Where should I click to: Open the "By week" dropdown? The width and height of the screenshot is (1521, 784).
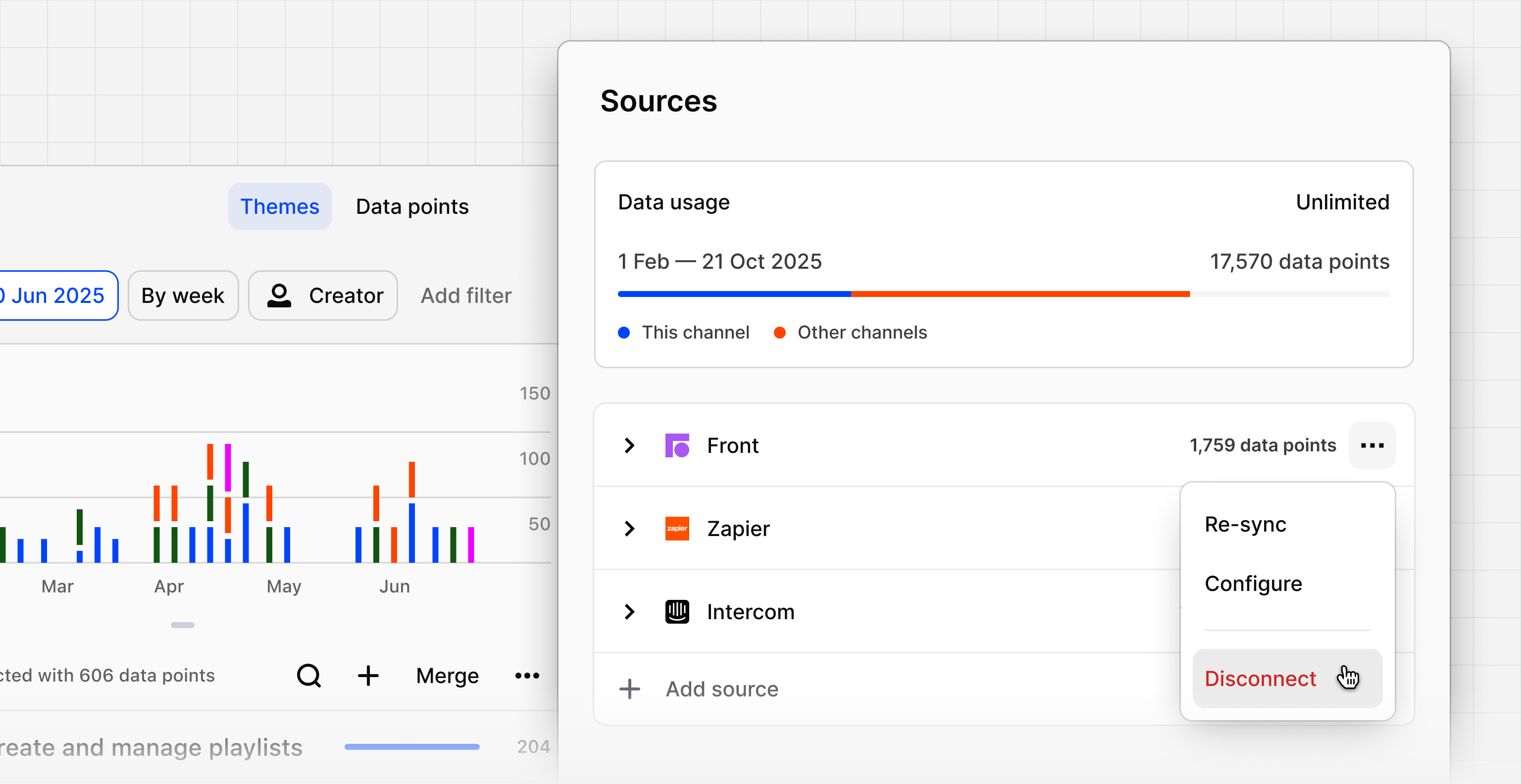click(x=183, y=295)
